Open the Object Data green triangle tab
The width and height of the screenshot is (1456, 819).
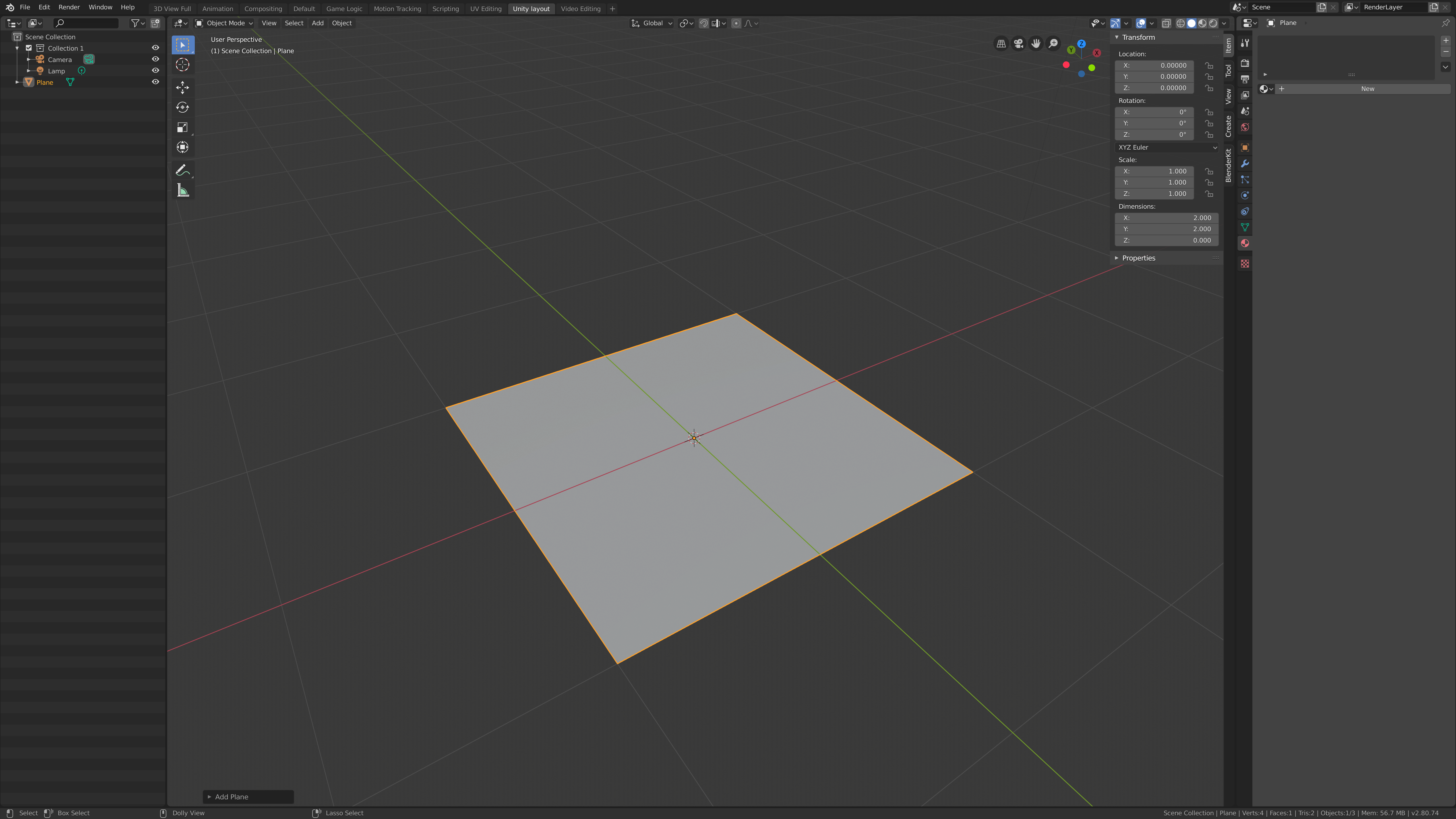point(1245,227)
